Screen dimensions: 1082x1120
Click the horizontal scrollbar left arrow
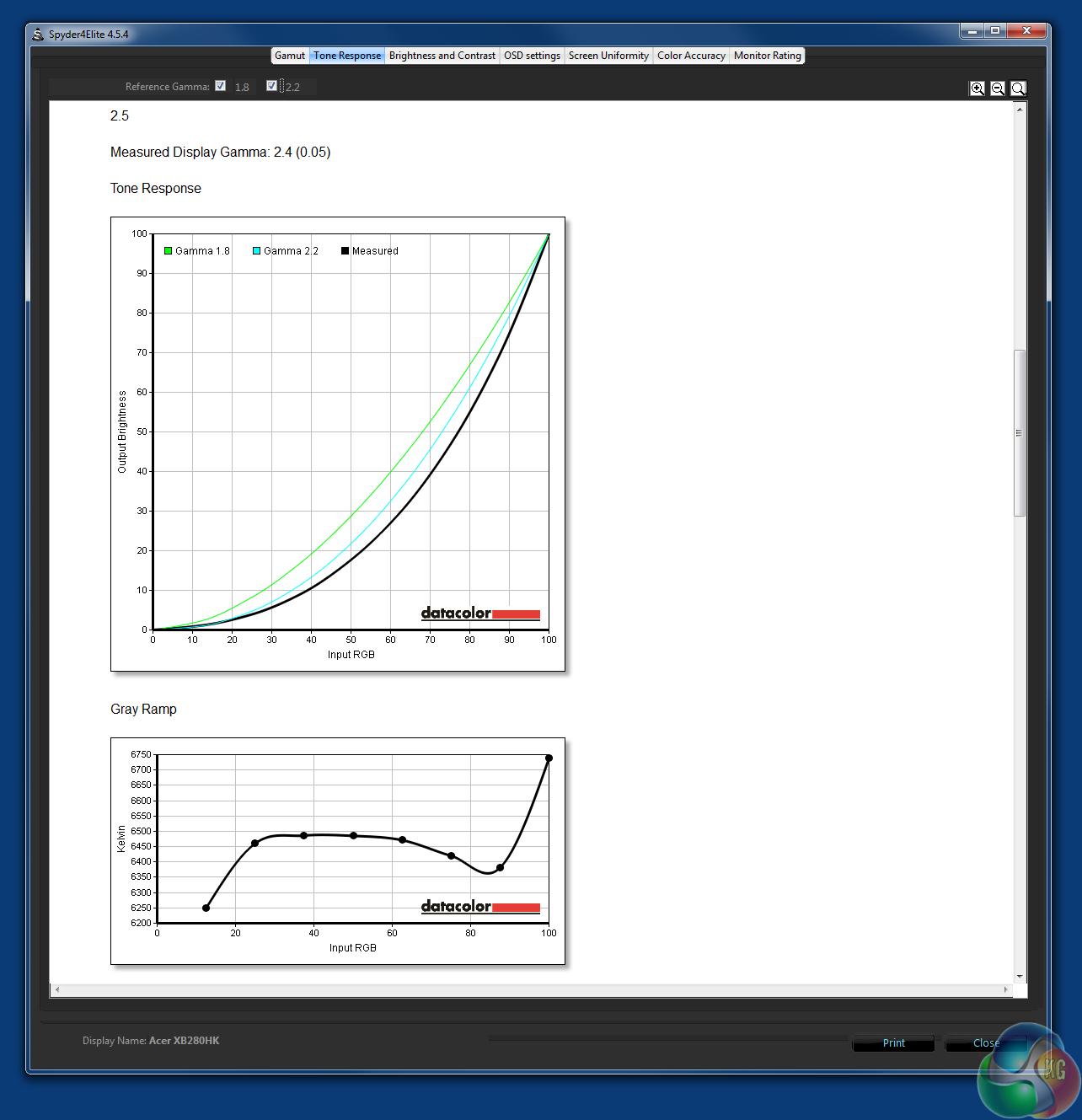coord(57,989)
